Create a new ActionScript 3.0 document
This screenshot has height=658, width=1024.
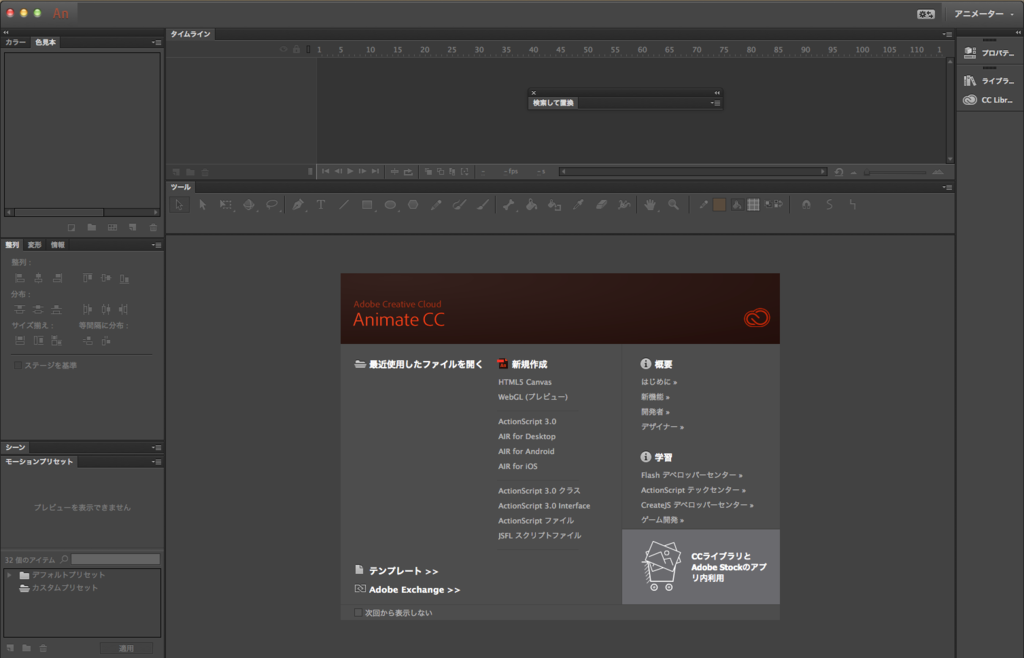[x=527, y=422]
